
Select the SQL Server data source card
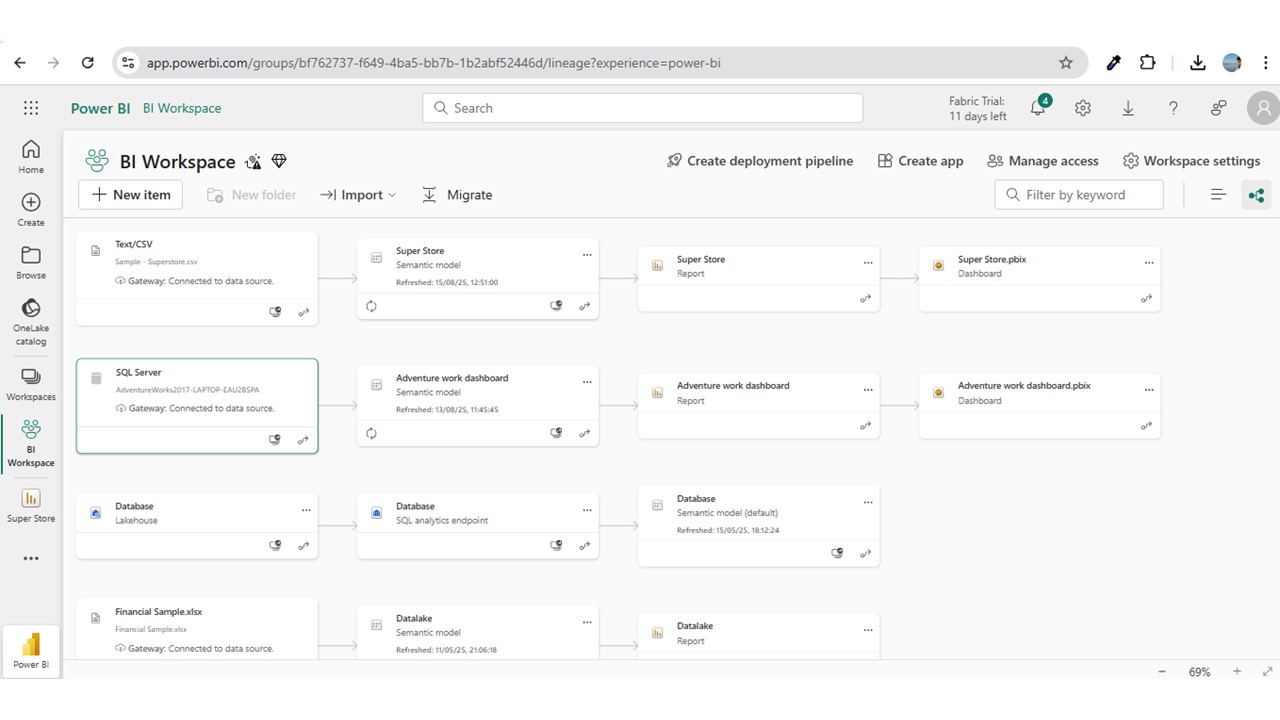click(197, 406)
